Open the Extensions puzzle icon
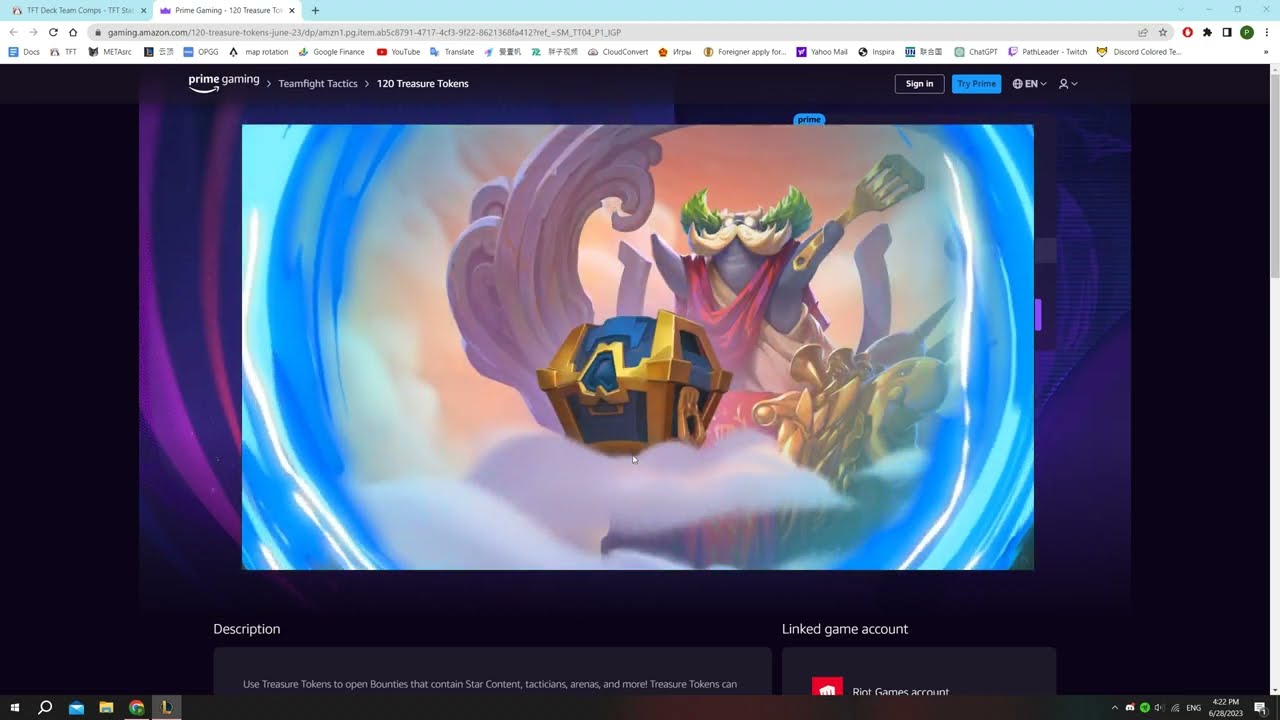Screen dimensions: 1280x720 coord(1207,32)
